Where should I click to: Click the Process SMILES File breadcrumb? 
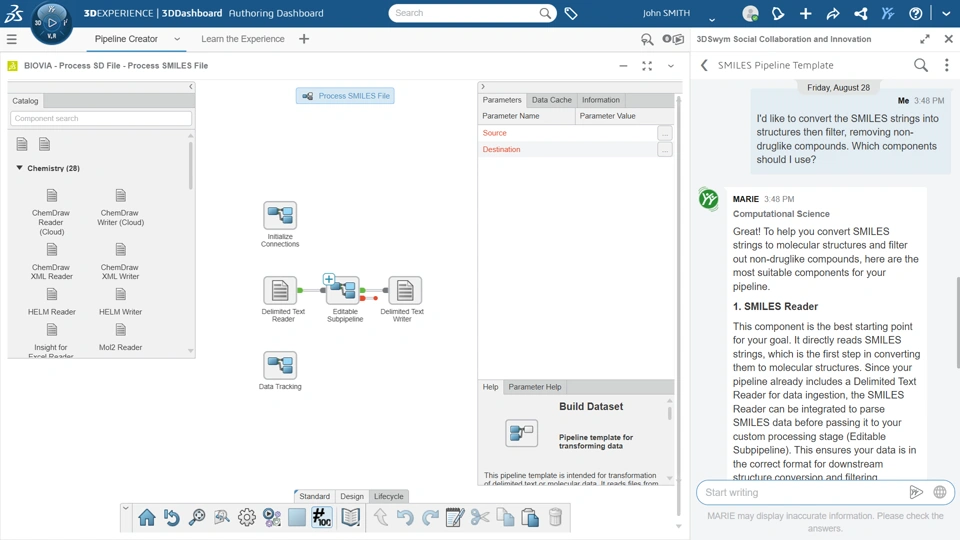345,96
